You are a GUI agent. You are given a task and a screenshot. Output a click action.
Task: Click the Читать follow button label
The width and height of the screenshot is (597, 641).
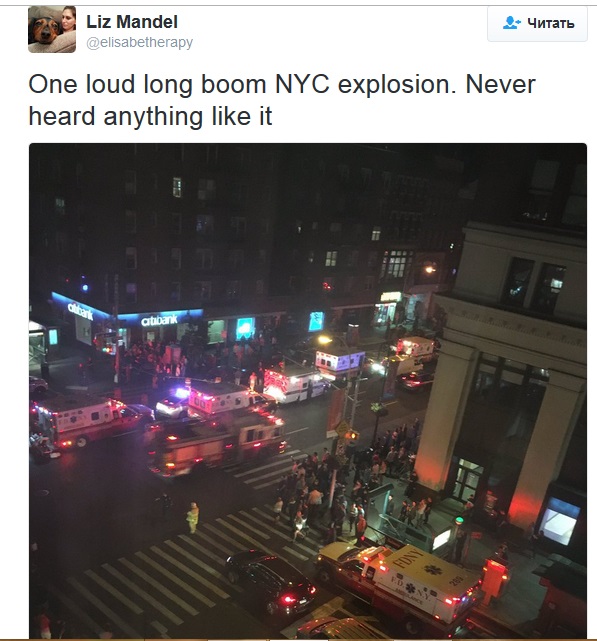(550, 23)
